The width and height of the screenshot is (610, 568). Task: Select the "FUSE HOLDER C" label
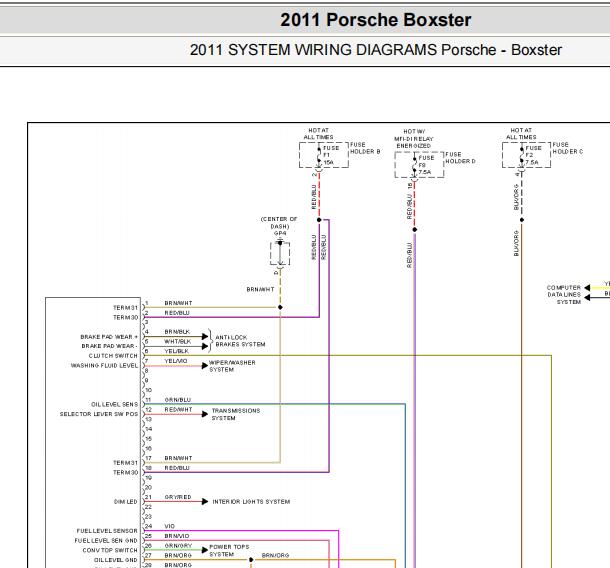[x=568, y=148]
